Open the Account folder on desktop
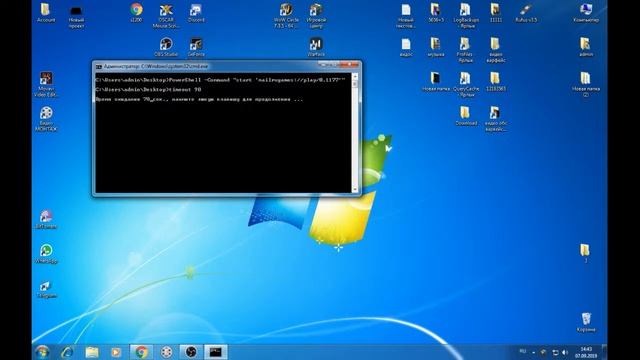 click(x=46, y=13)
